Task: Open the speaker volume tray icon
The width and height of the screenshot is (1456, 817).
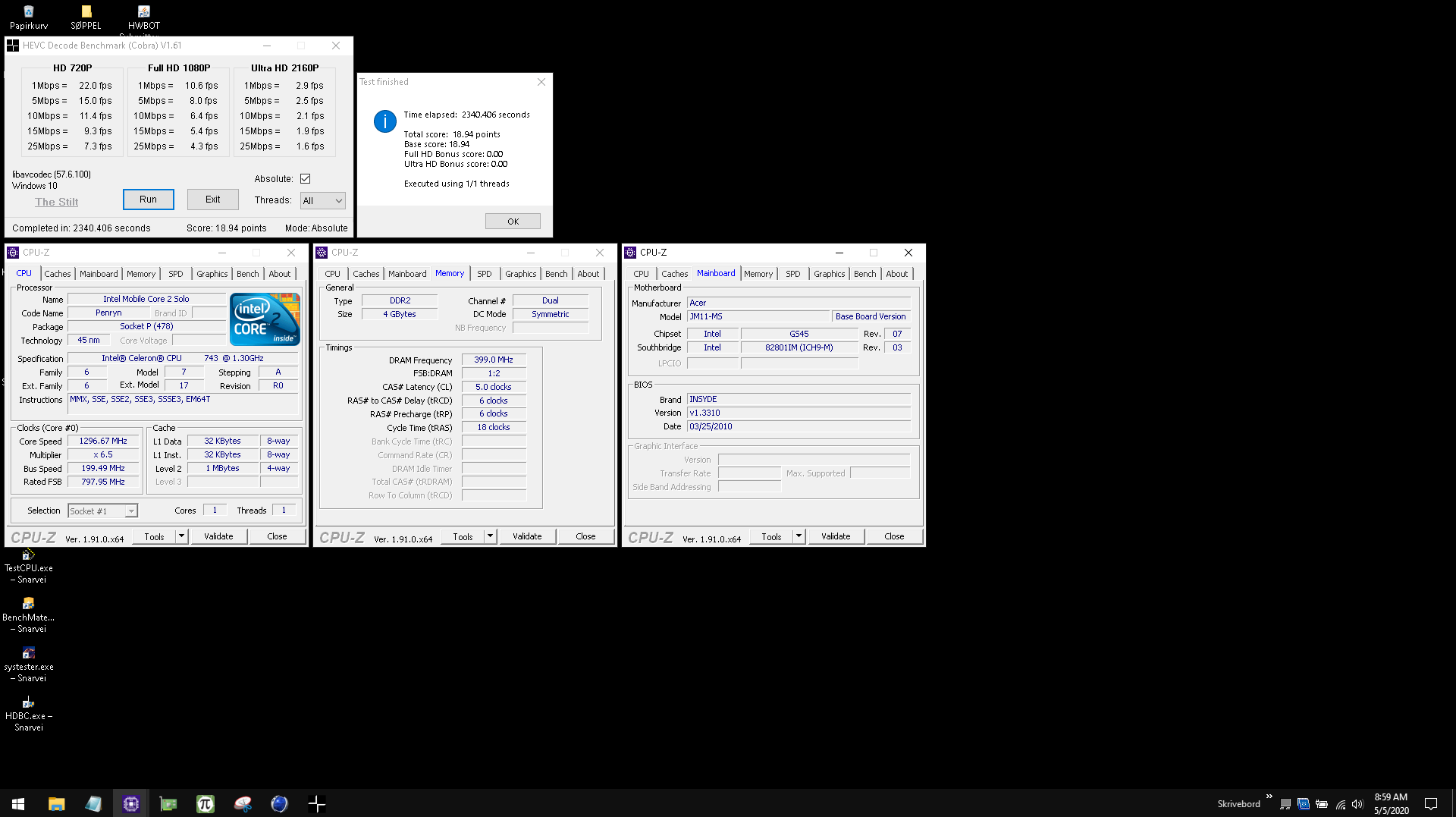Action: pyautogui.click(x=1357, y=804)
